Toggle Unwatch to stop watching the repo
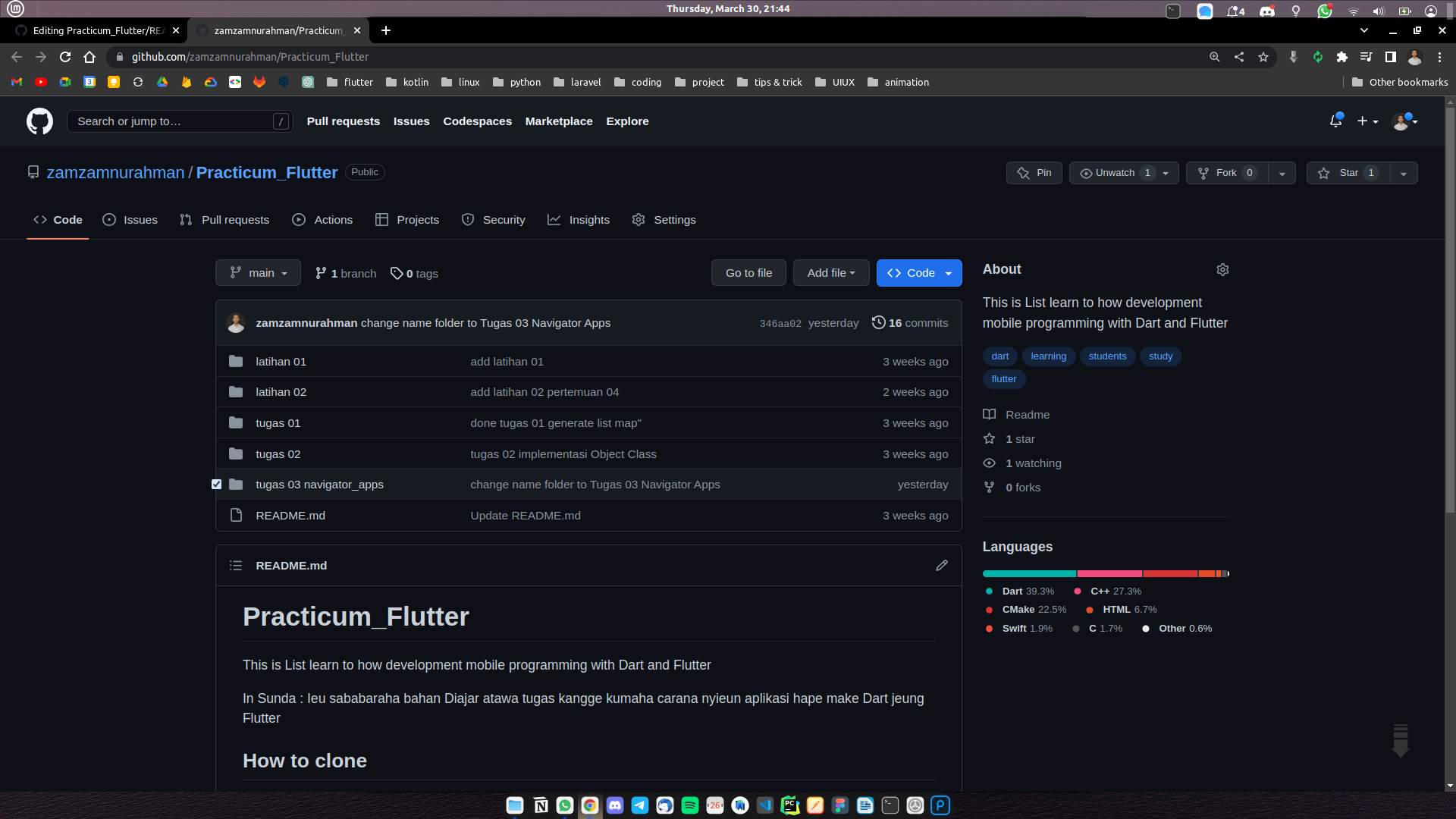Image resolution: width=1456 pixels, height=819 pixels. click(x=1115, y=172)
